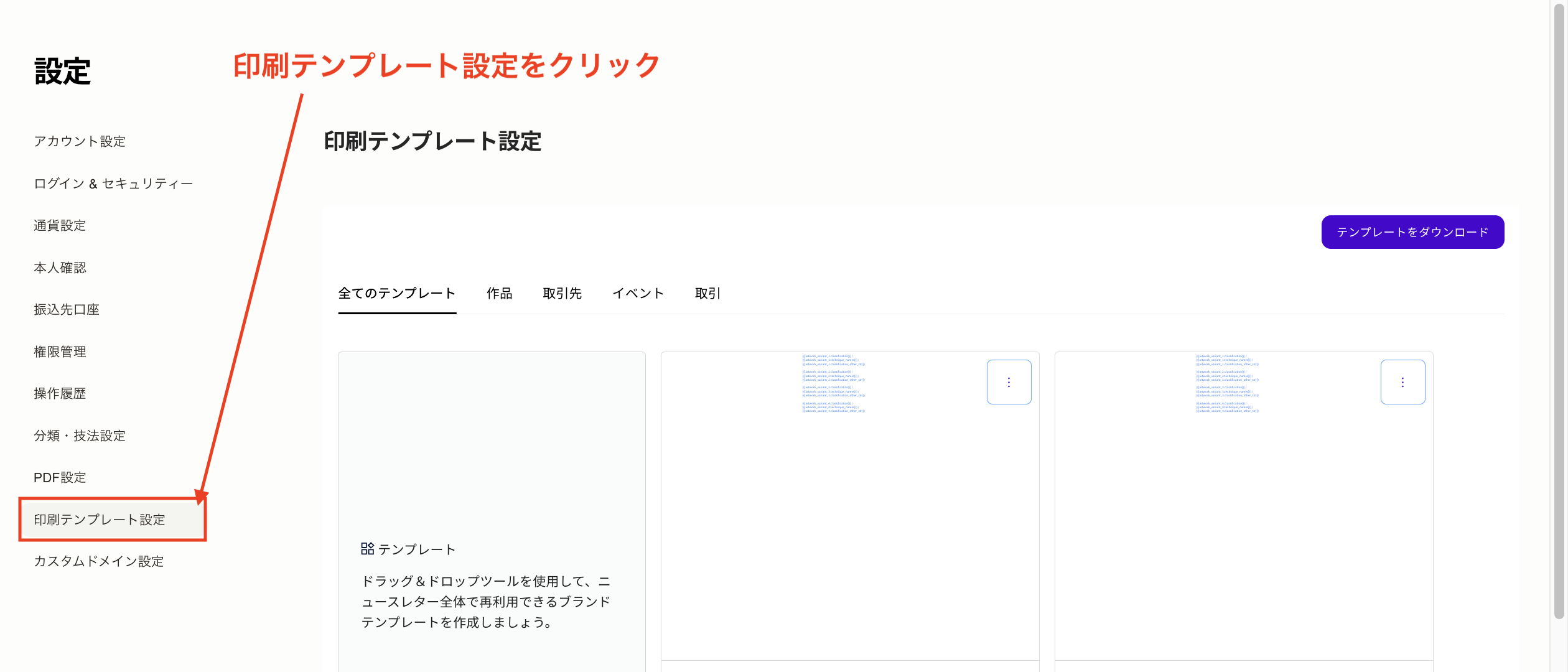Open 通貨設定 settings page

60,225
